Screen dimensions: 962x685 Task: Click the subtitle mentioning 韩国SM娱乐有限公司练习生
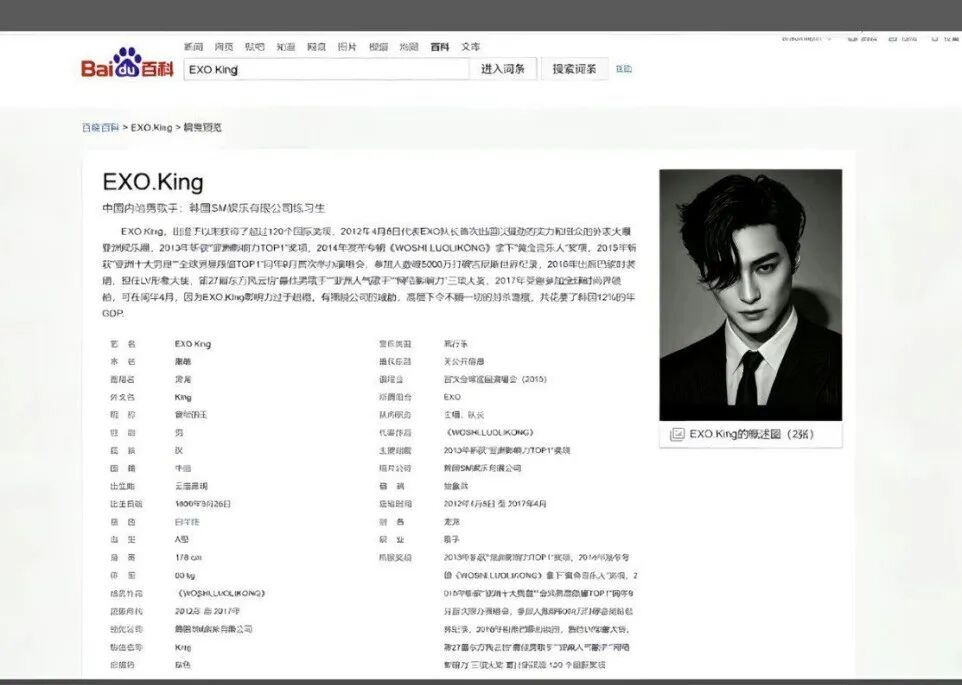coord(214,209)
